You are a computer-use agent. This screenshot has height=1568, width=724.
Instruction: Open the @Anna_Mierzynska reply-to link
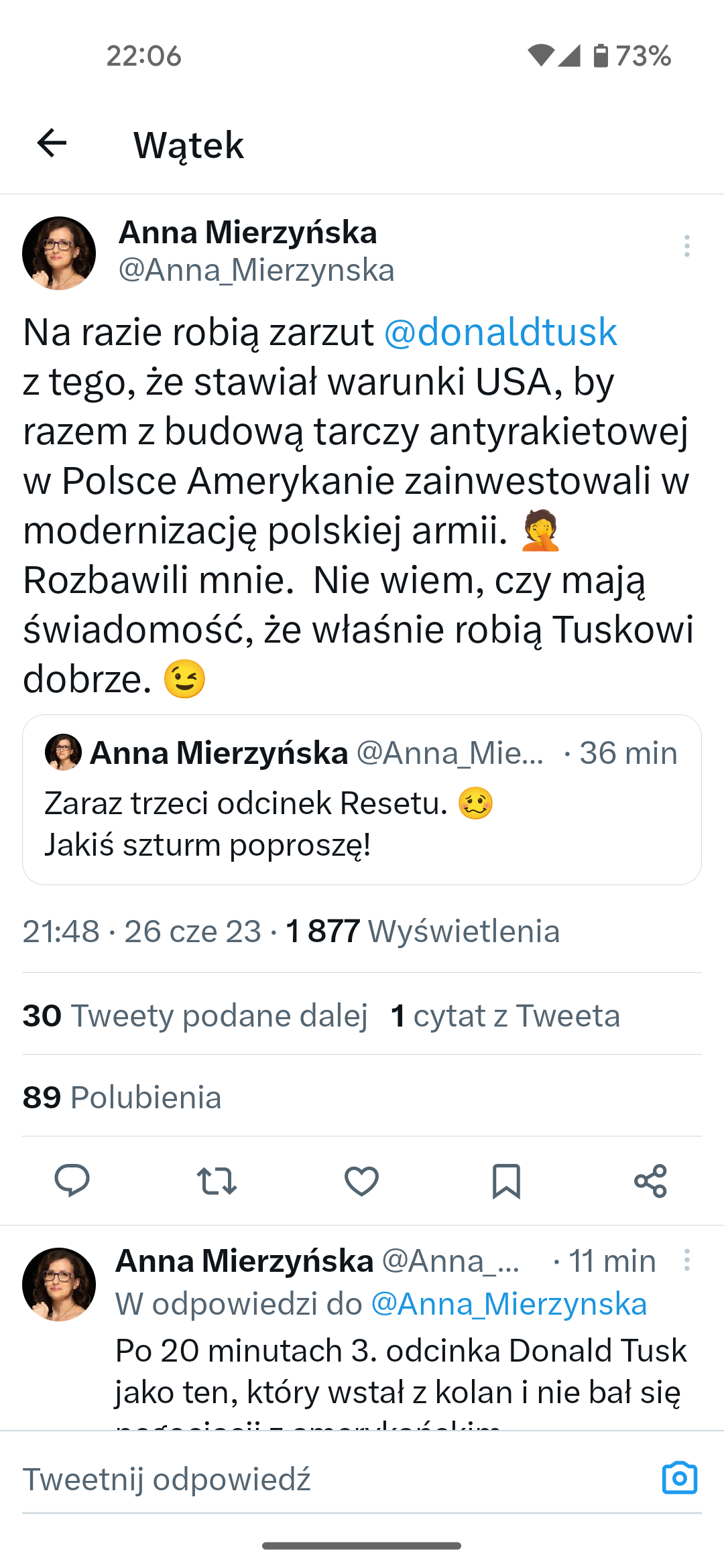pyautogui.click(x=509, y=1304)
